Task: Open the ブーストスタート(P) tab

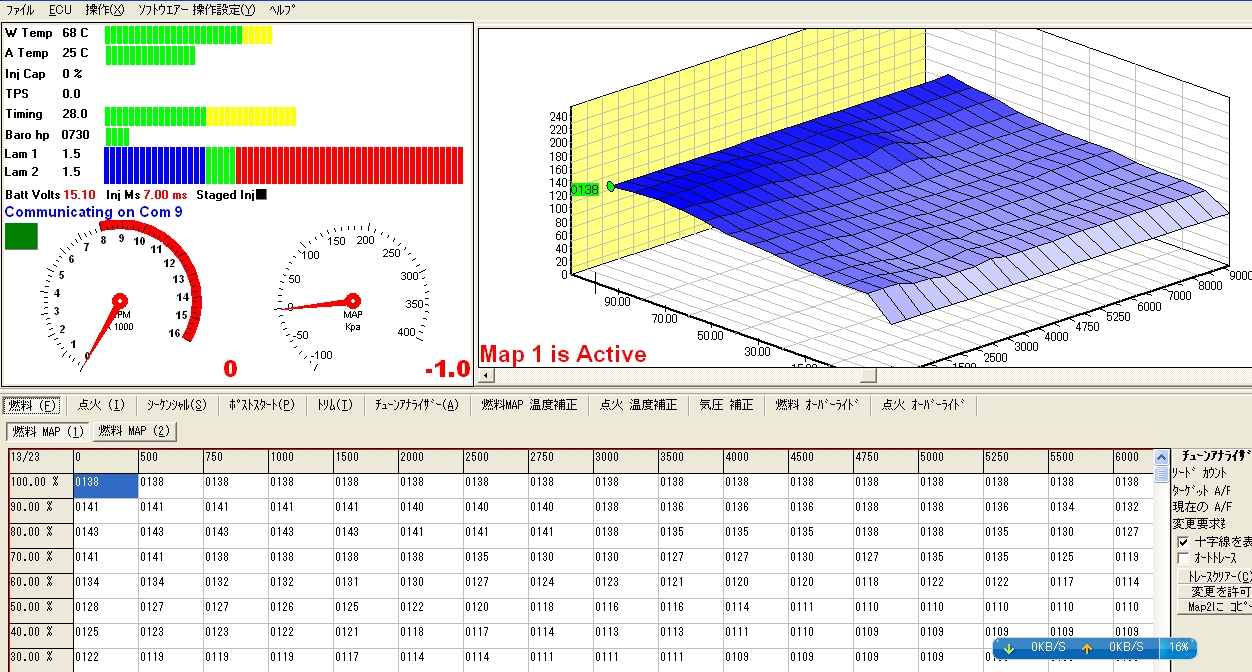Action: [261, 405]
